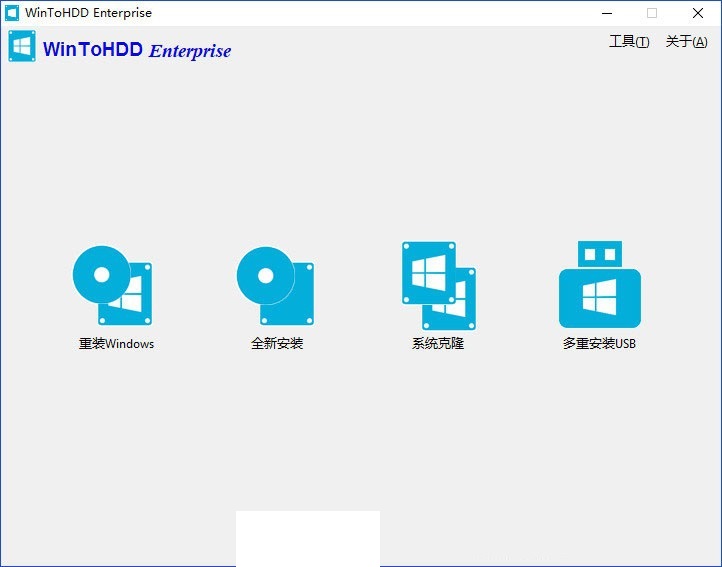Click the 重装Windows disc icon
This screenshot has width=722, height=567.
[112, 286]
